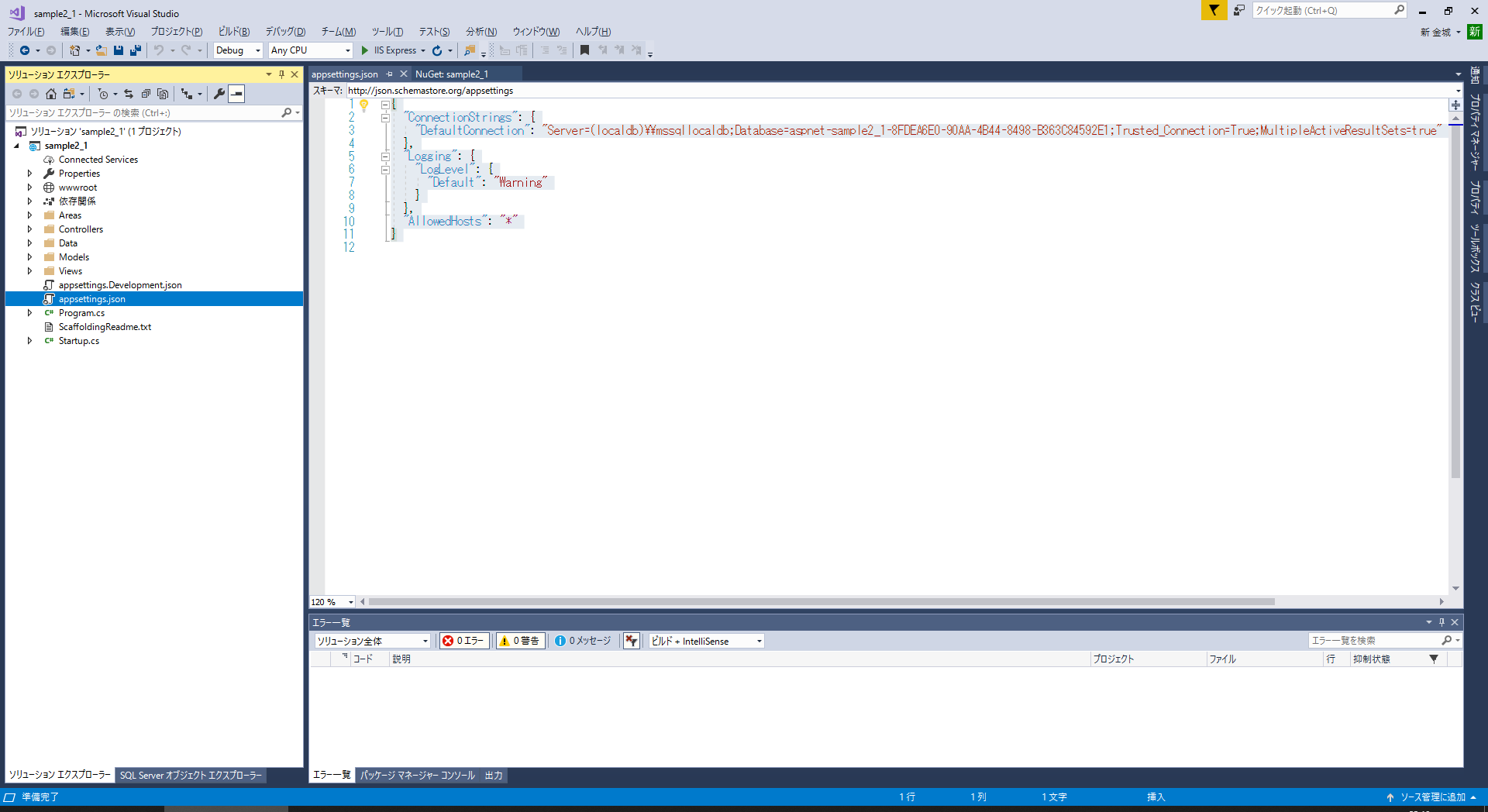Open the Debug configuration dropdown
Screen dimensions: 1488x812
pos(239,50)
